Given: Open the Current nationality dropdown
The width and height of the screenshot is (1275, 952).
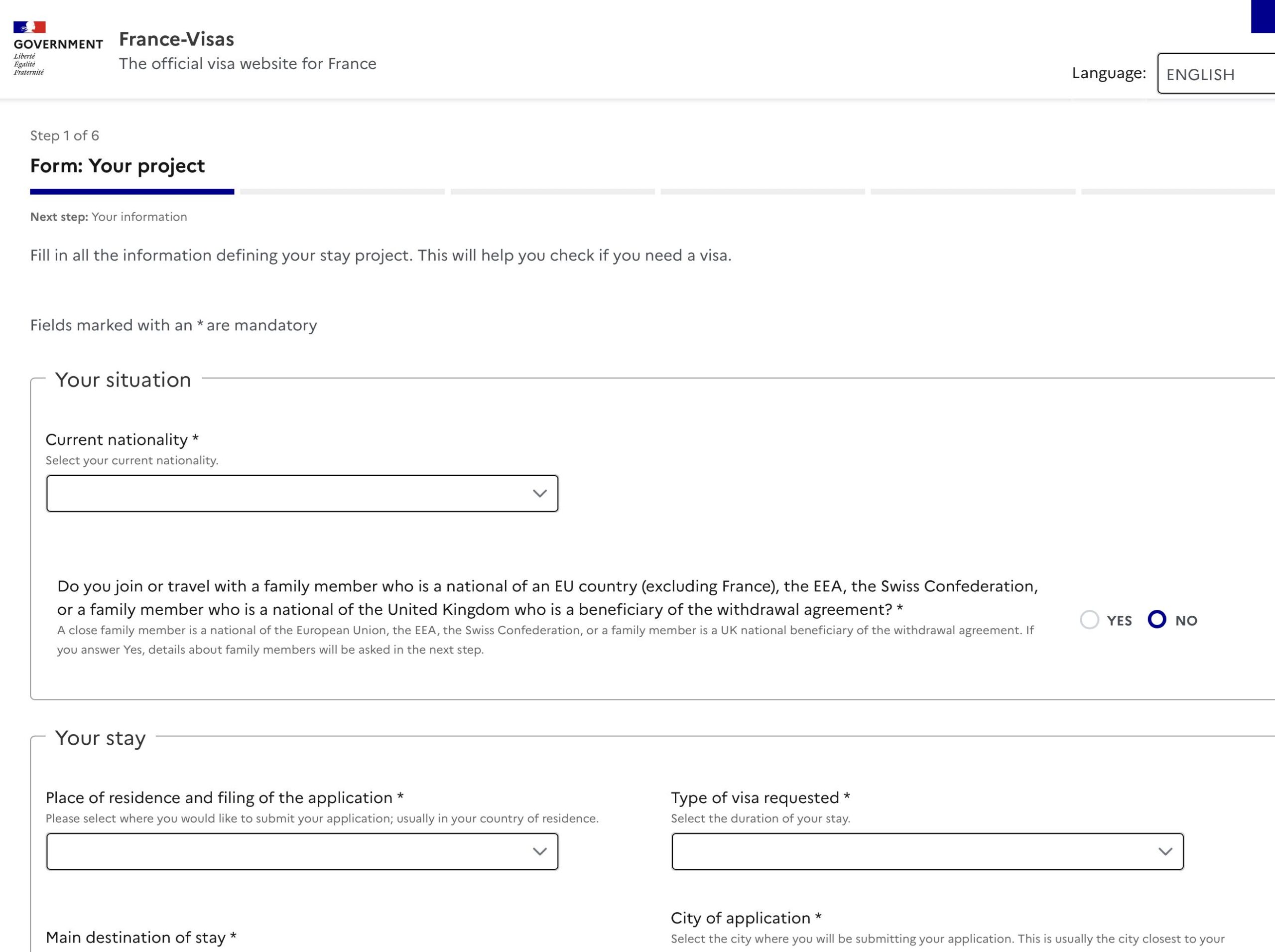Looking at the screenshot, I should tap(302, 493).
